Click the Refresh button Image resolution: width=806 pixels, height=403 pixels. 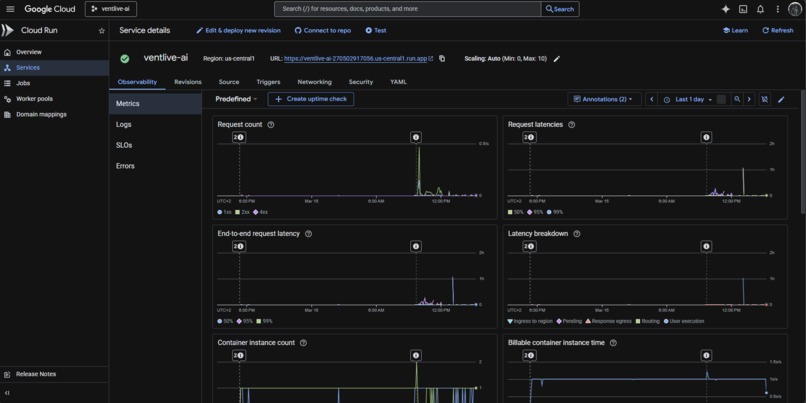[778, 31]
